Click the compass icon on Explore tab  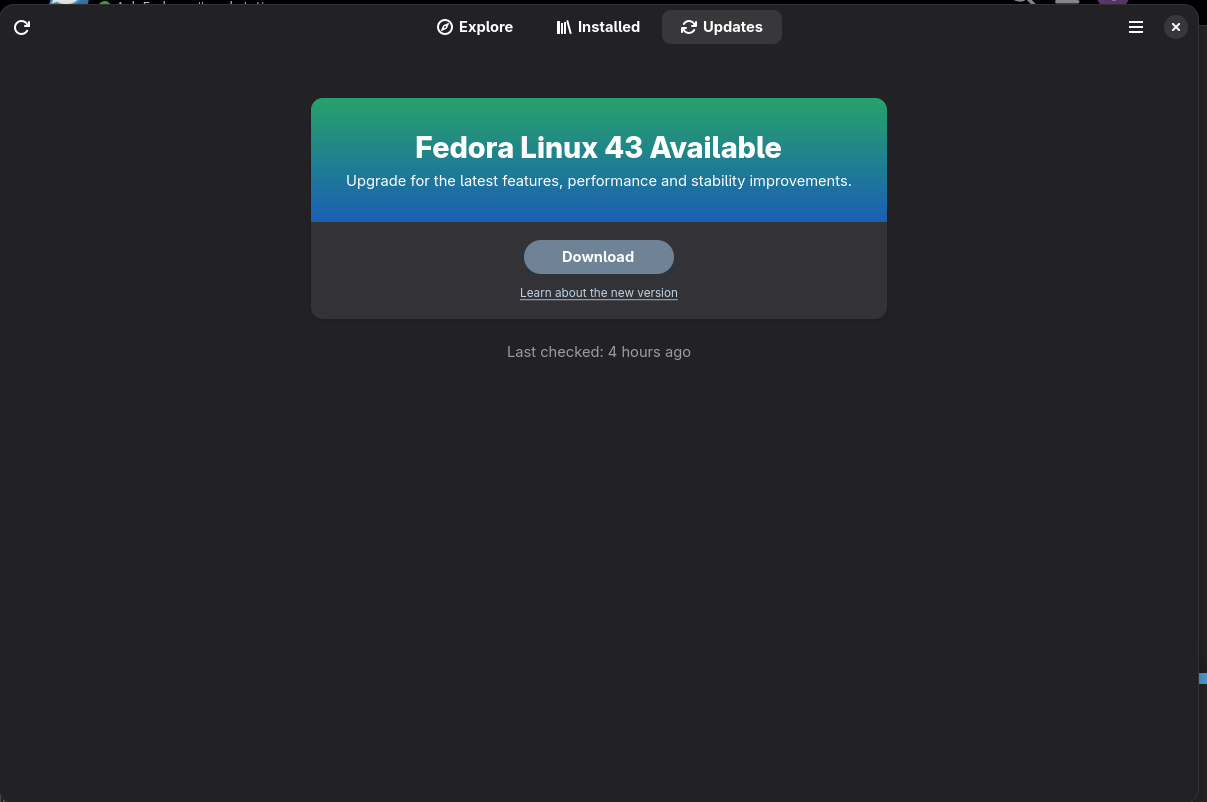point(445,27)
